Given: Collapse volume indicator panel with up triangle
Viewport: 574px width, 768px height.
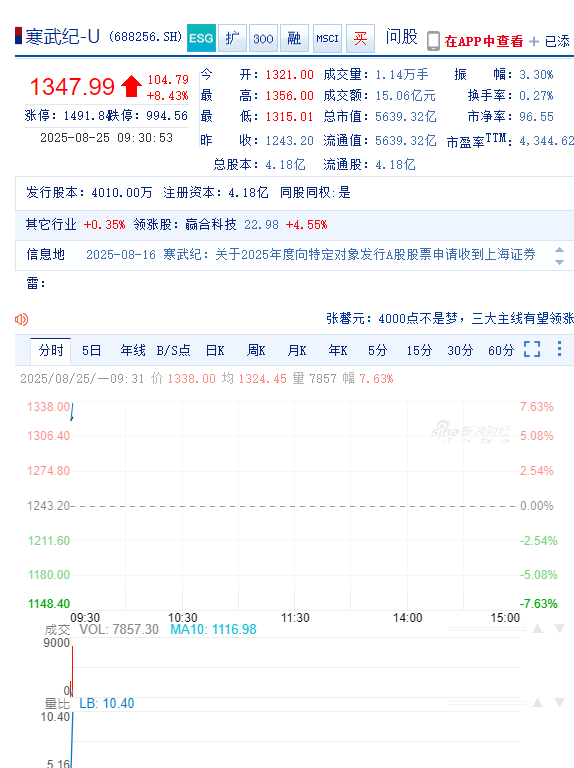Looking at the screenshot, I should (537, 628).
